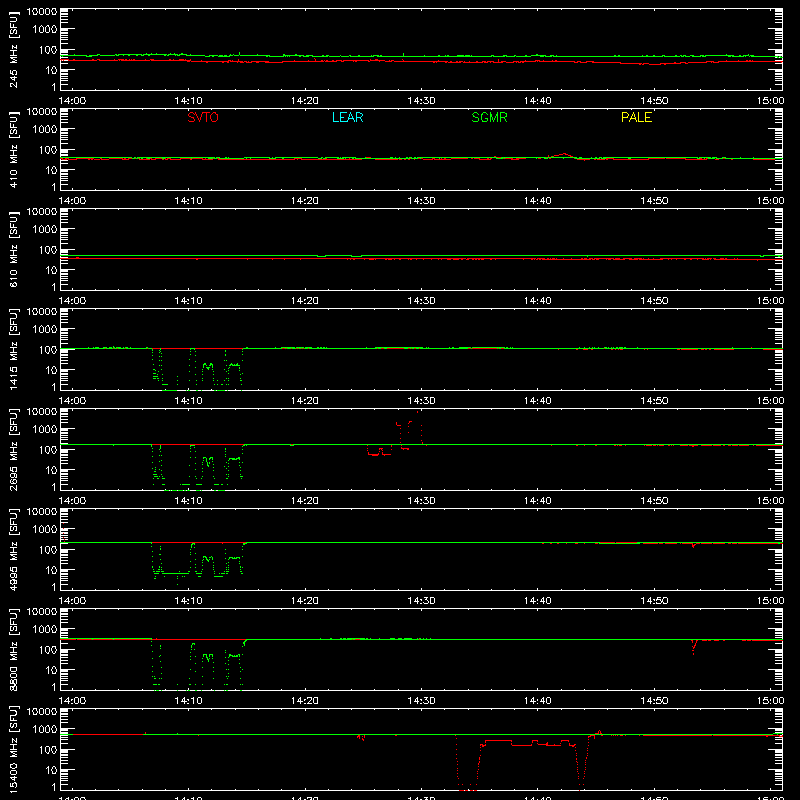Click the red SVTO station label

tap(203, 117)
